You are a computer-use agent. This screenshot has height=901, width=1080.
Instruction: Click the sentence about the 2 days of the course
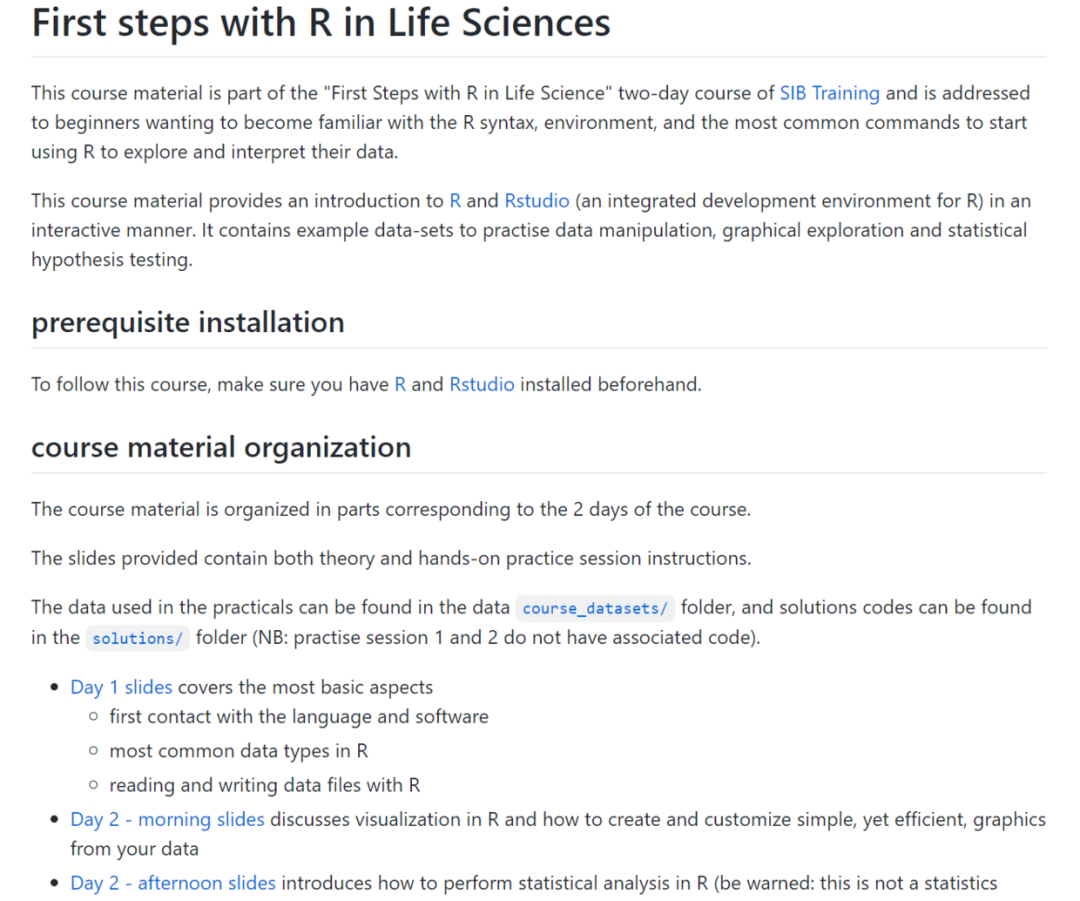point(390,509)
